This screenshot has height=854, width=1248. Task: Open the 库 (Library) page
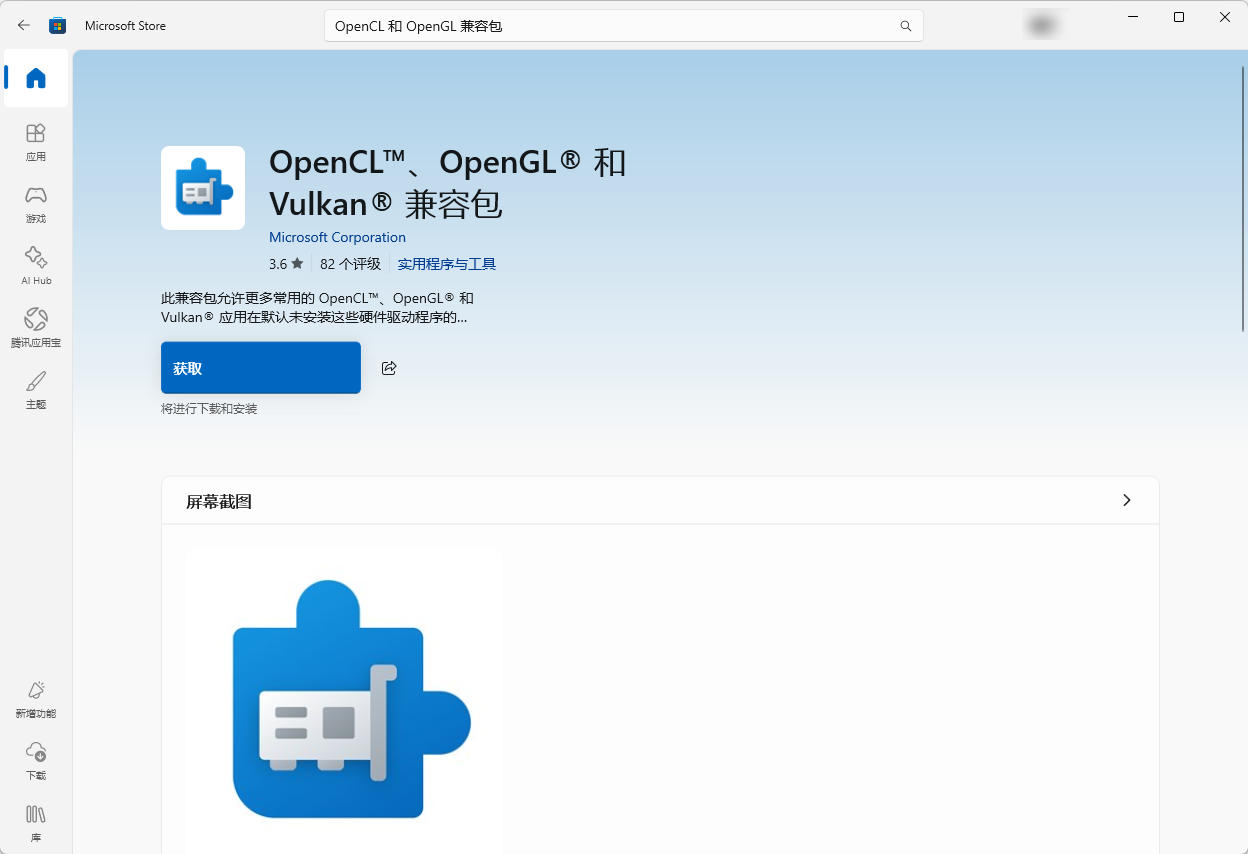36,822
